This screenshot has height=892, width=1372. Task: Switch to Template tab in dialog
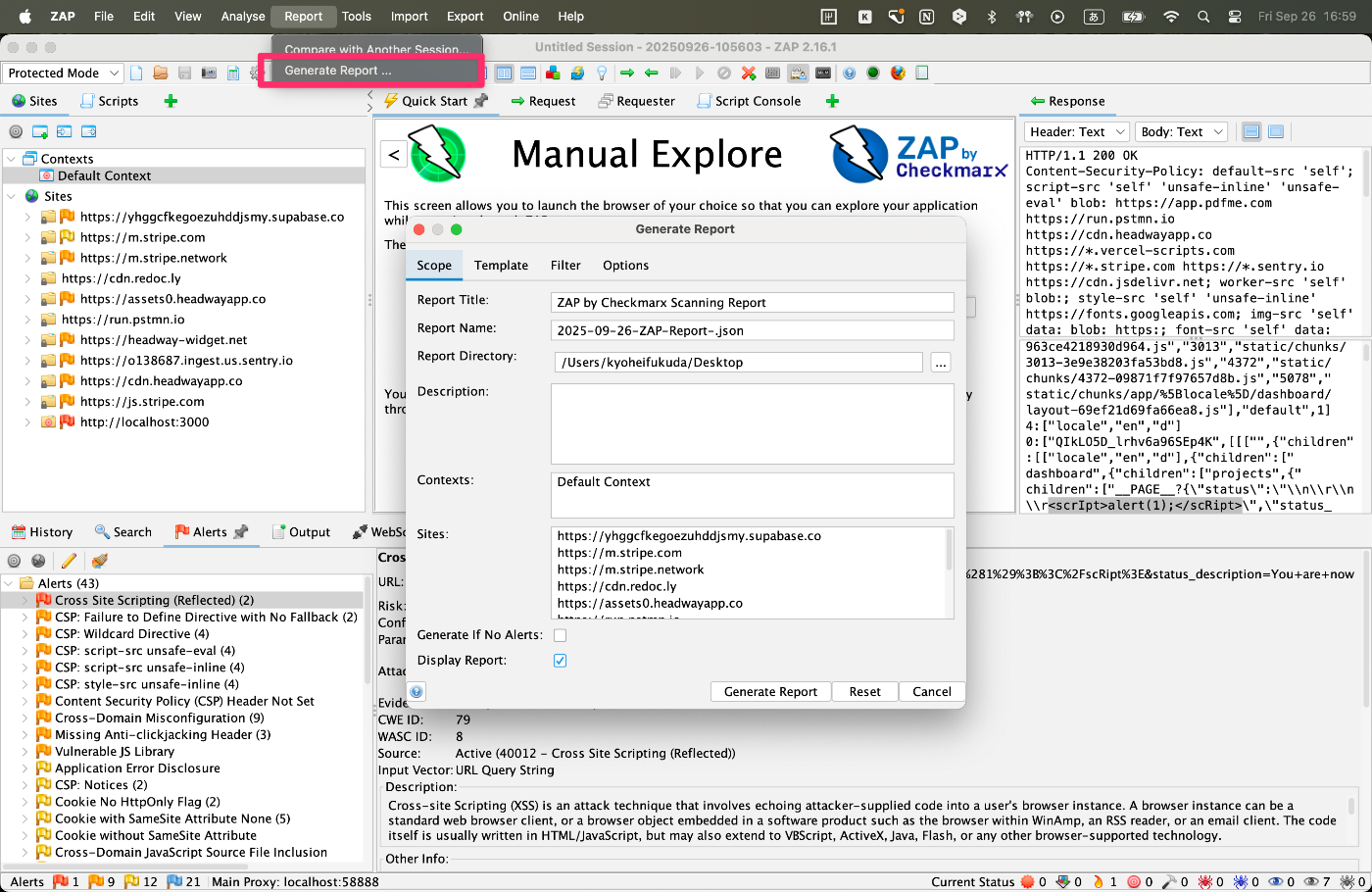pyautogui.click(x=501, y=266)
